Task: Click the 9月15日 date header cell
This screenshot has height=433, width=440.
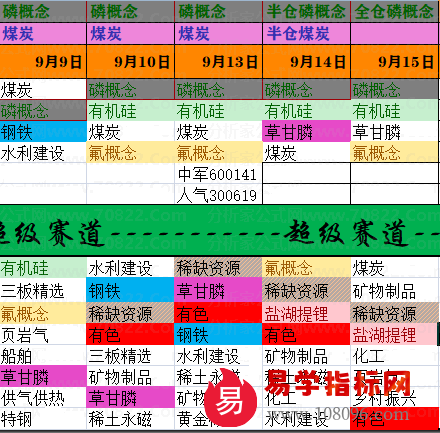Action: (x=395, y=62)
